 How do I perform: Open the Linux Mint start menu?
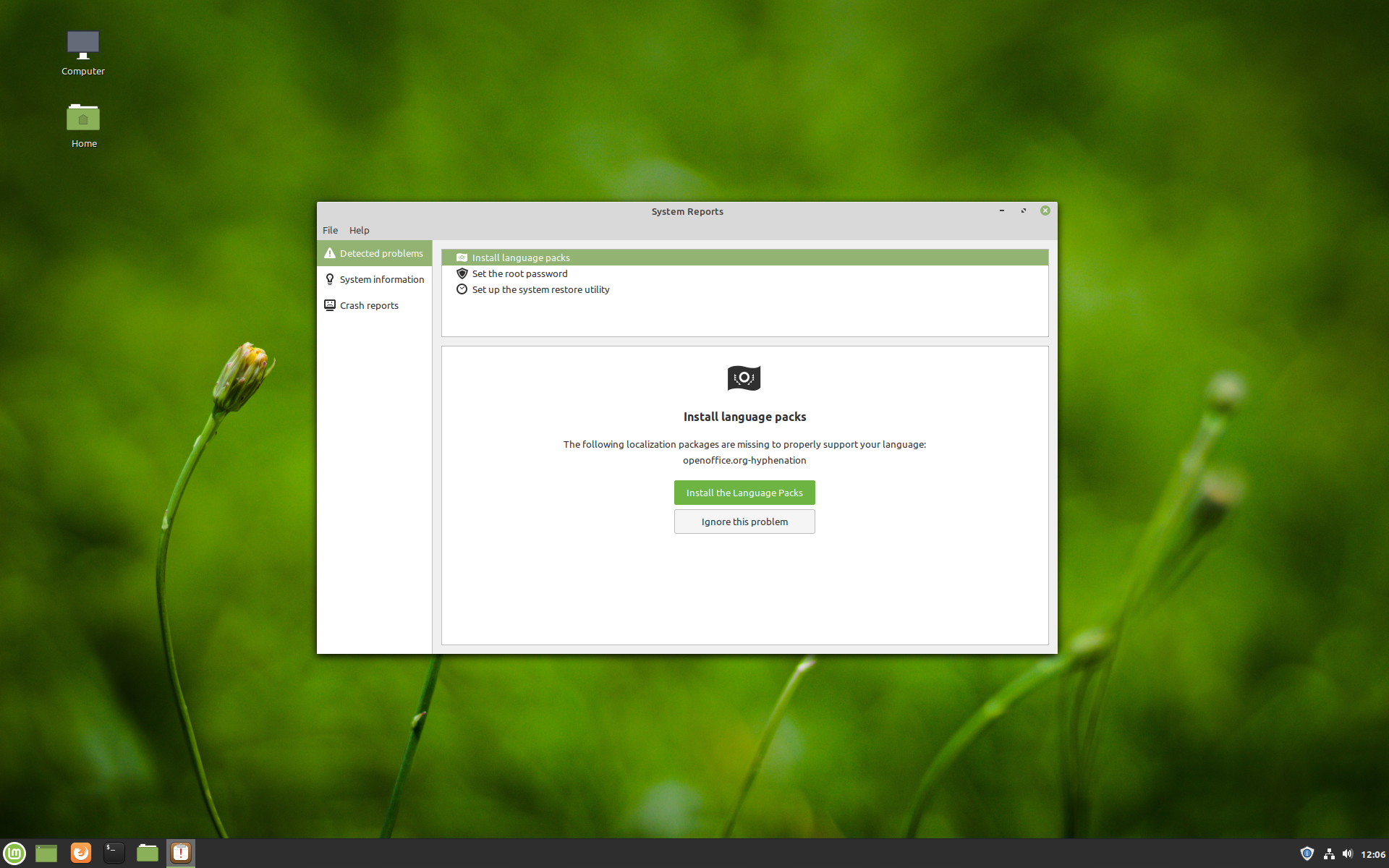tap(14, 854)
